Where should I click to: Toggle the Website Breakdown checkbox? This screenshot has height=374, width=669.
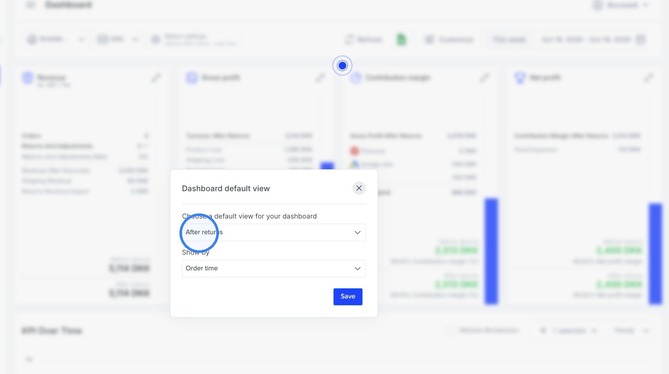click(450, 331)
